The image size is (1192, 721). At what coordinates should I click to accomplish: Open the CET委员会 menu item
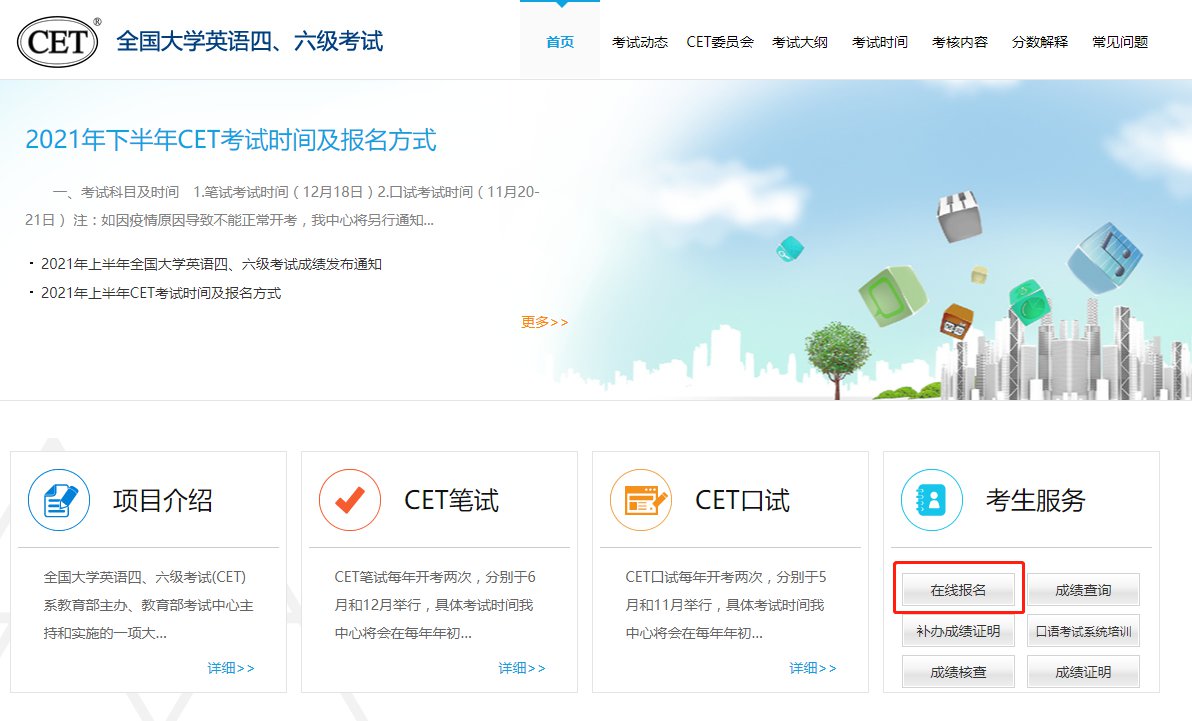coord(720,42)
